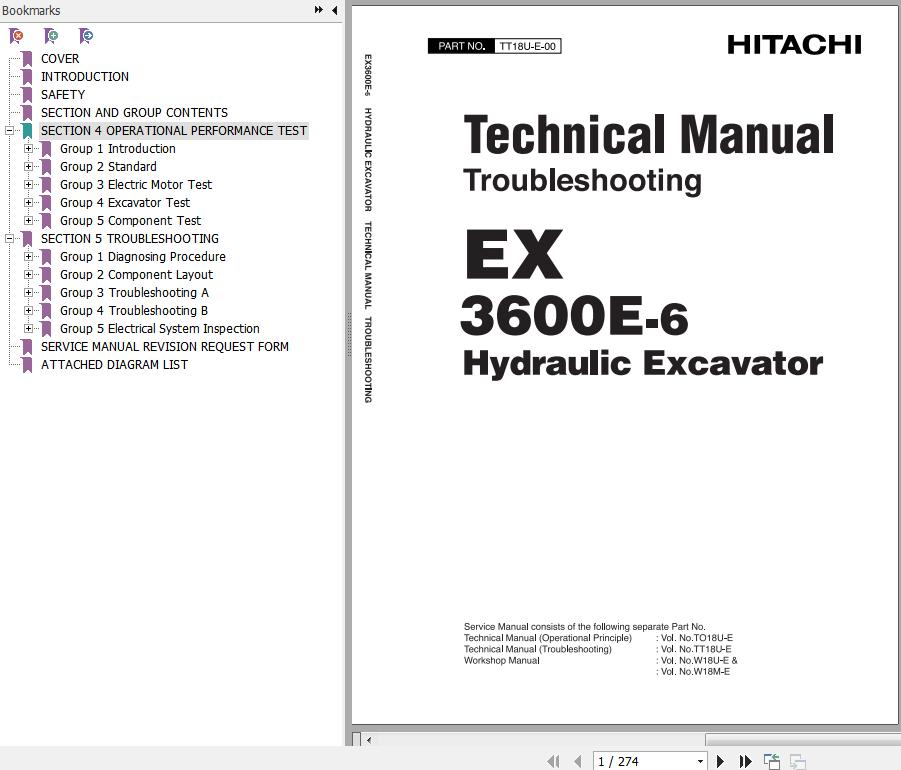Click the teal SECTION 4 bookmark icon

(27, 131)
